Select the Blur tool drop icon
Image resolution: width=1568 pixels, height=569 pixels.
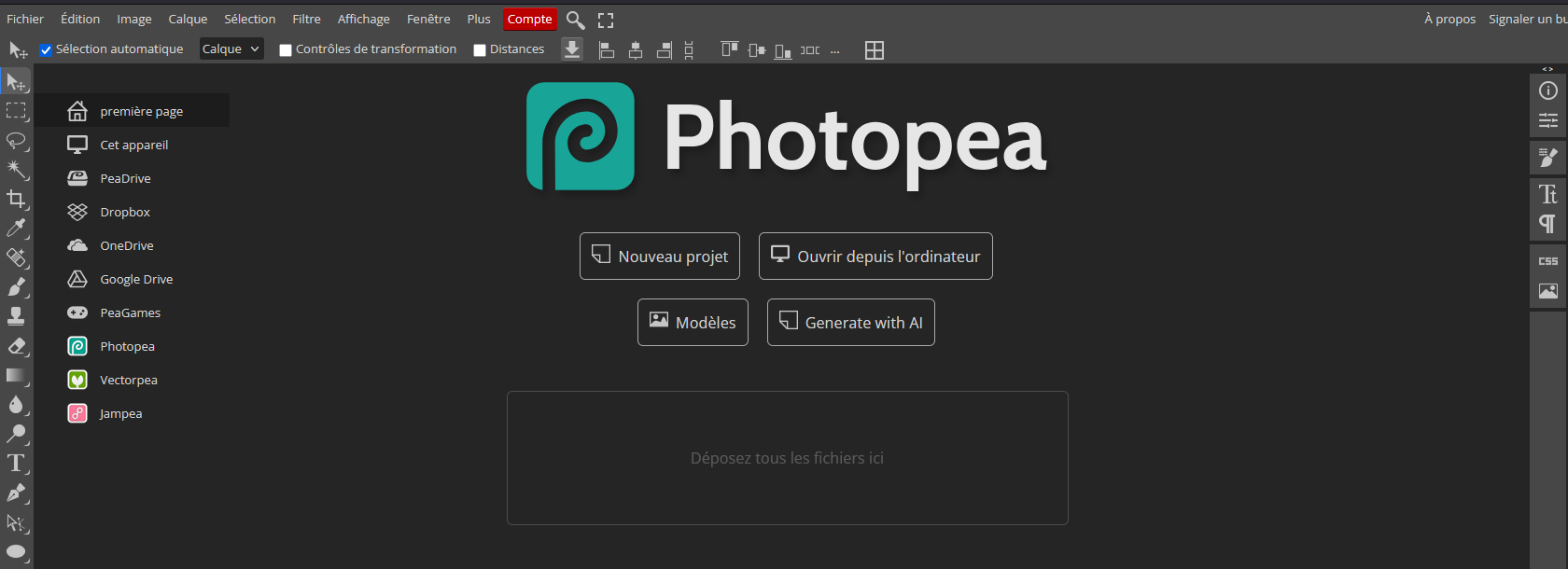pyautogui.click(x=16, y=405)
